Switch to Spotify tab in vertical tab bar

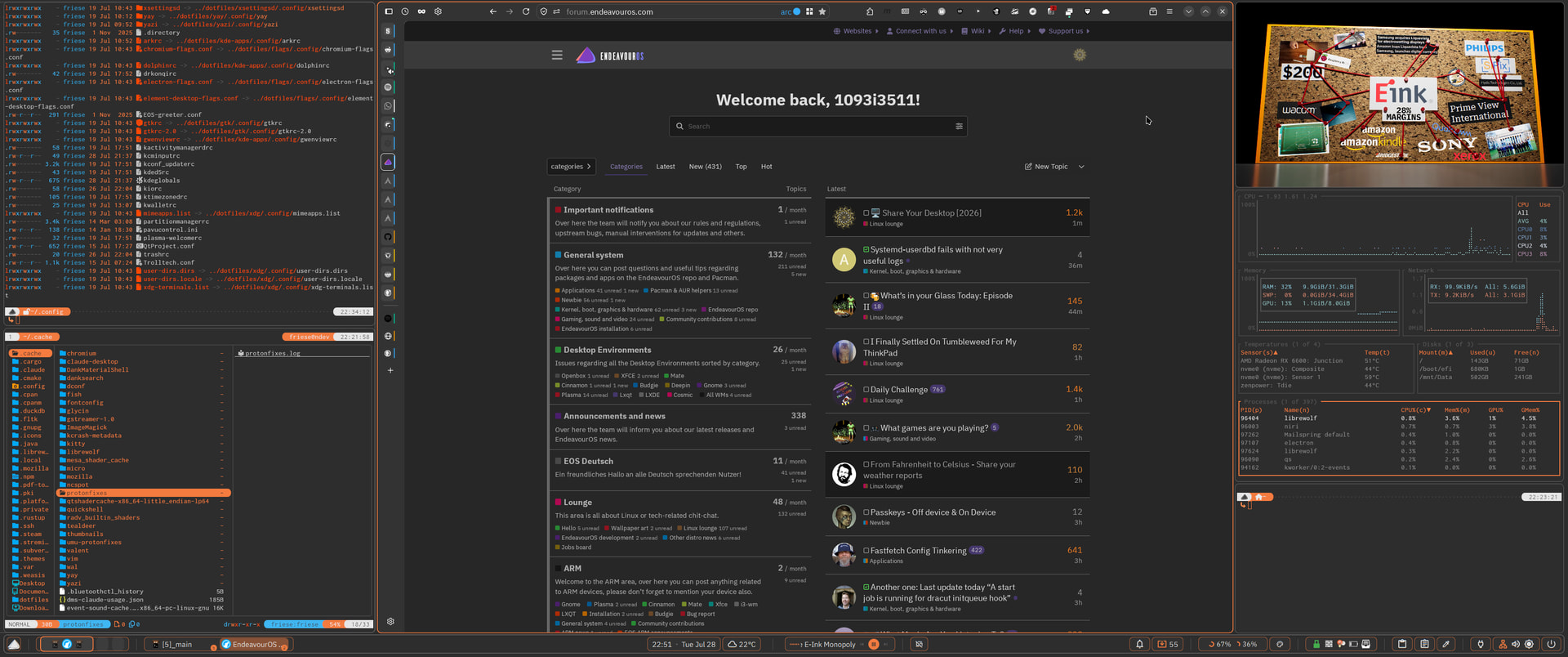click(388, 87)
